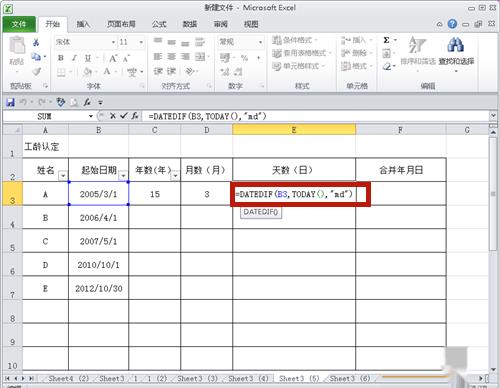Image resolution: width=500 pixels, height=388 pixels.
Task: Open filter dropdown on 起始日期 column
Action: [x=123, y=175]
